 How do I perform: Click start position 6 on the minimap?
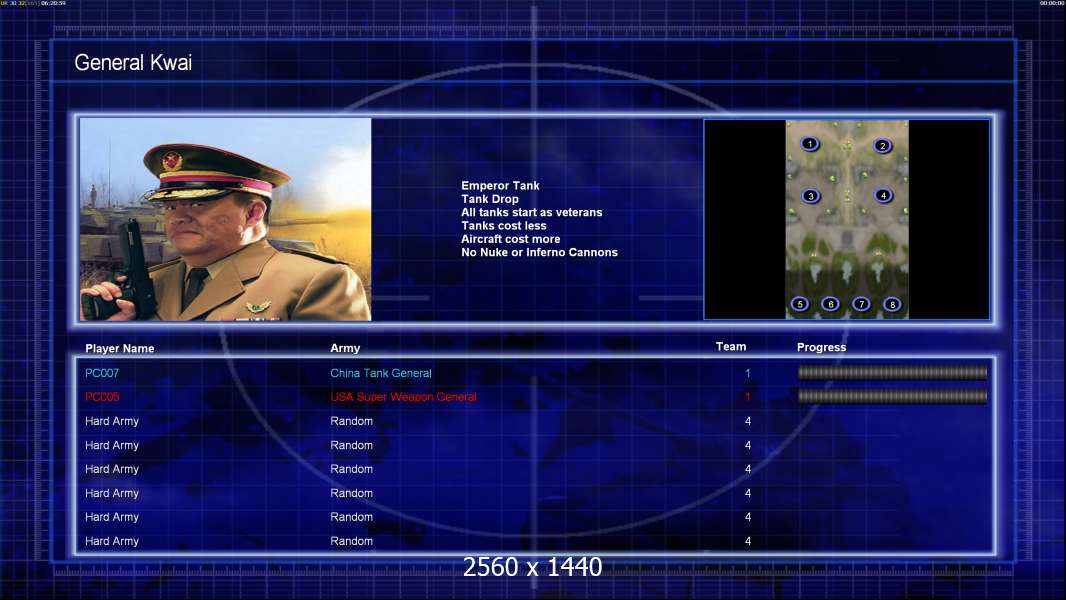point(830,304)
